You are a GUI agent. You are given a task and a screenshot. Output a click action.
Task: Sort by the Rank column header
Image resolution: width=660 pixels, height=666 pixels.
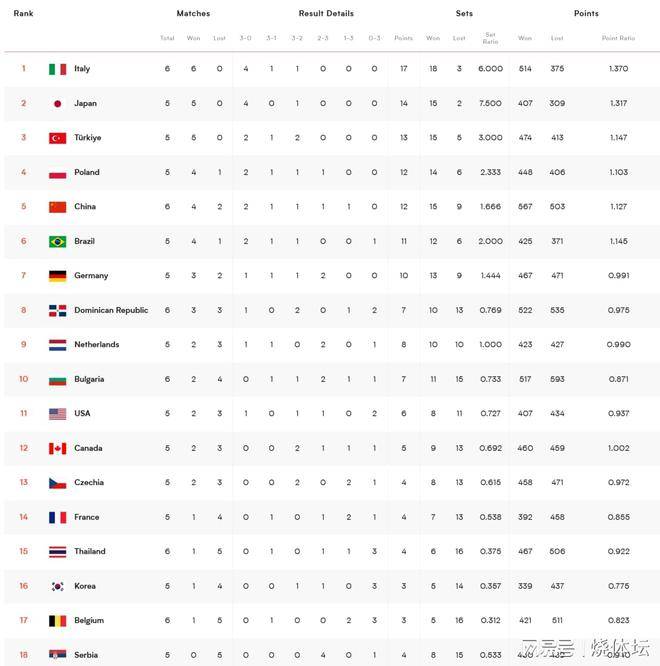[23, 13]
